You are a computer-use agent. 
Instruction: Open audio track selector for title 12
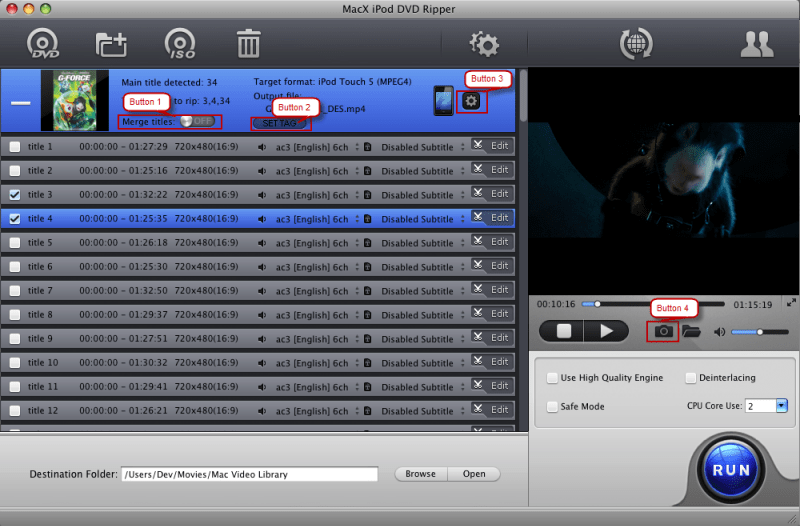coord(317,411)
